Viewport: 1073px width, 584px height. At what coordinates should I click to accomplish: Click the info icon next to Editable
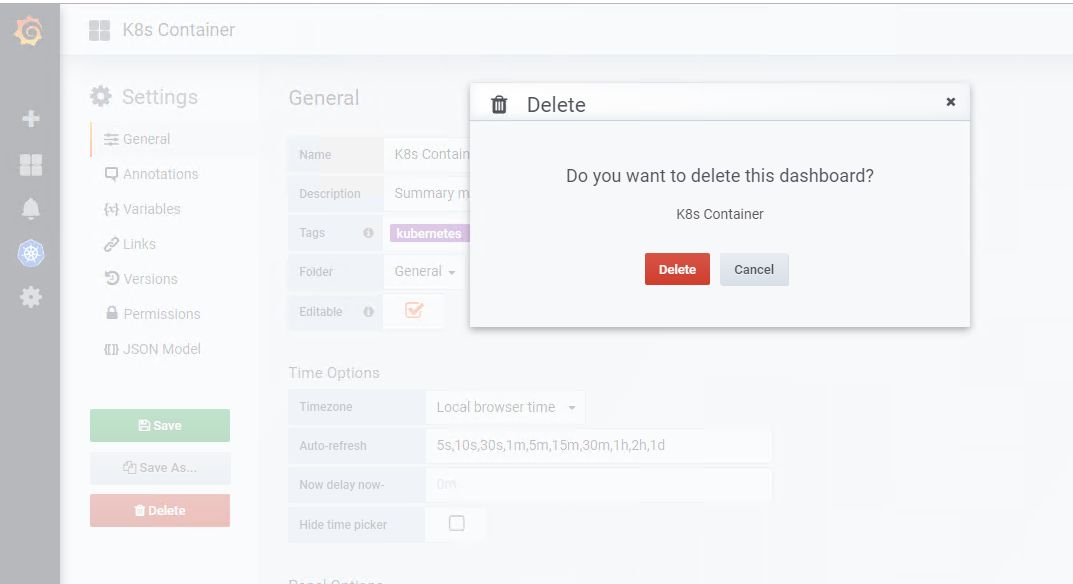(x=368, y=312)
